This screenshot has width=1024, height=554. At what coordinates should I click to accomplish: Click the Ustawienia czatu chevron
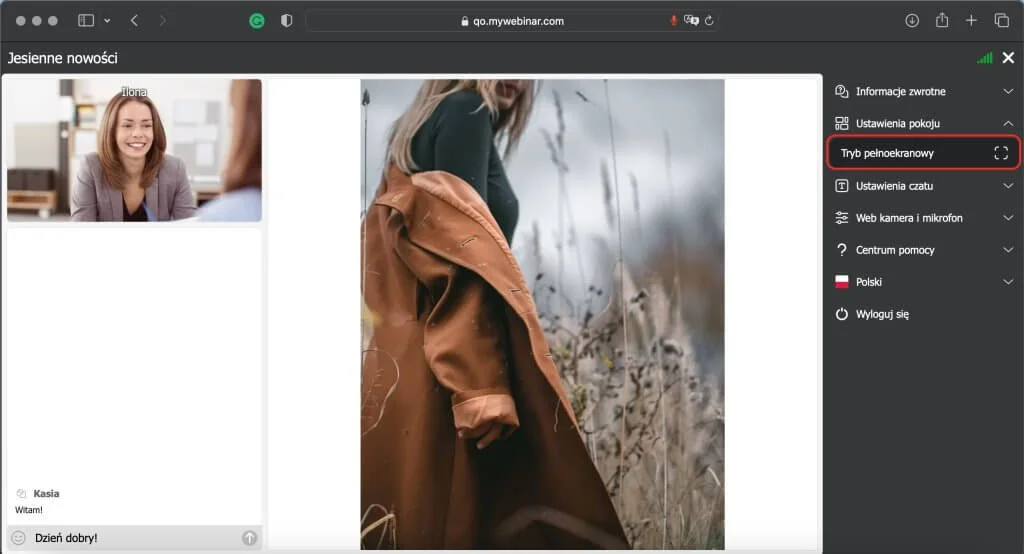pos(1008,186)
